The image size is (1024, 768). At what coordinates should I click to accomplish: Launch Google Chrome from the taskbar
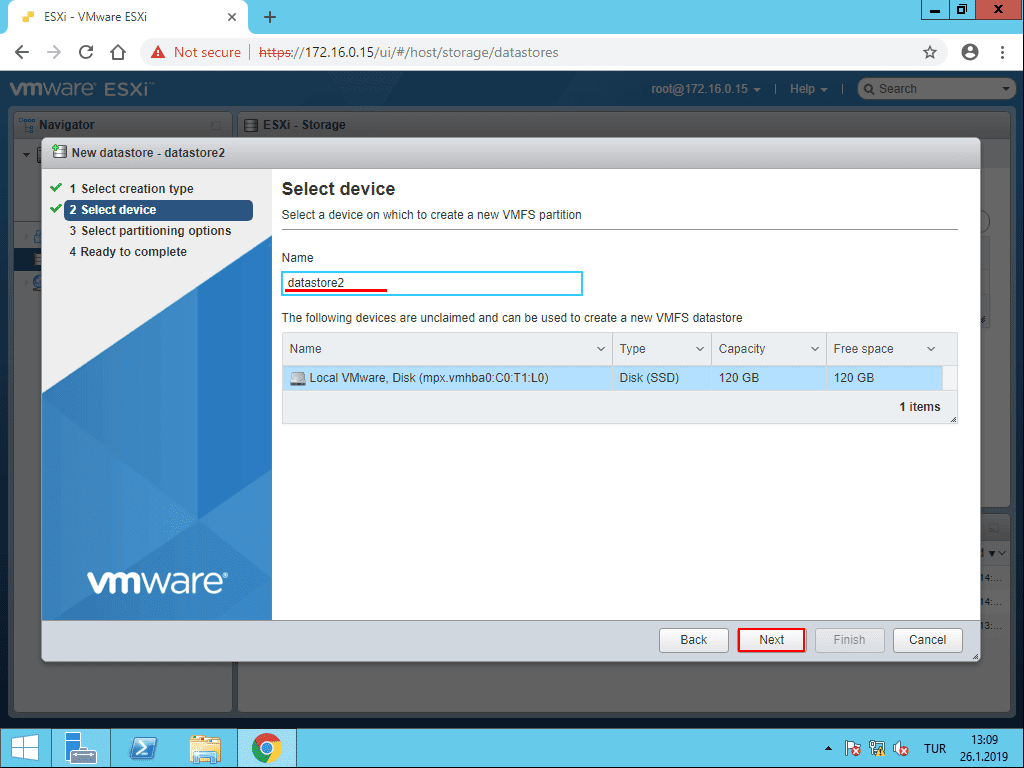click(x=268, y=747)
